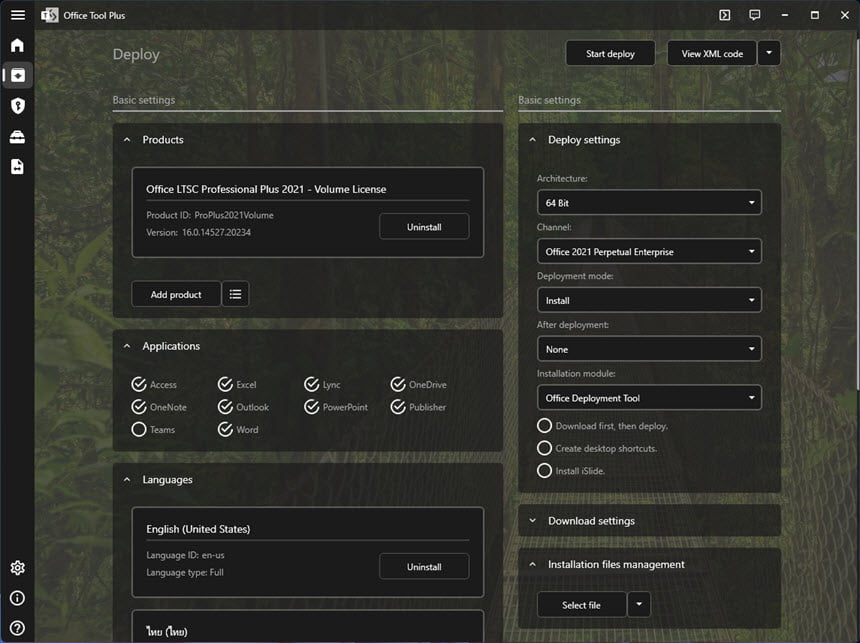
Task: Uncheck the Lync application
Action: coord(322,385)
